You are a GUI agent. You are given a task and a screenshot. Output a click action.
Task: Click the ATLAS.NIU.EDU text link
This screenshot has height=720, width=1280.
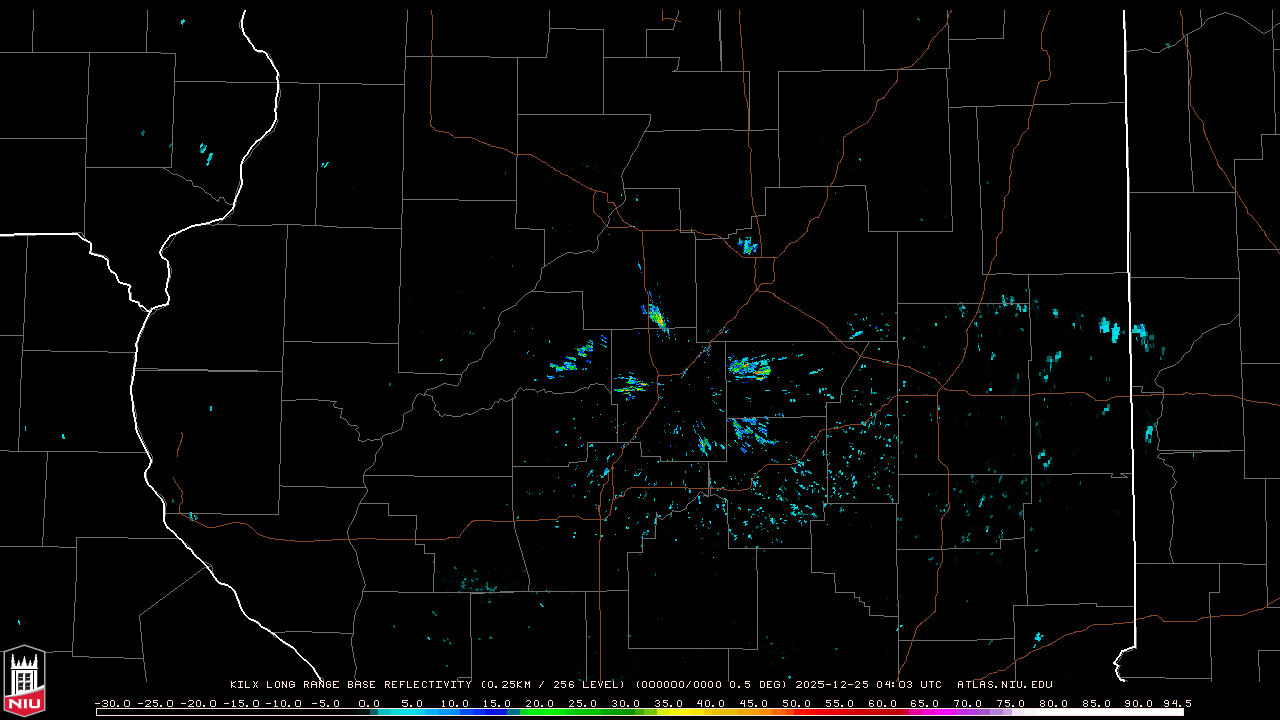pos(1004,685)
